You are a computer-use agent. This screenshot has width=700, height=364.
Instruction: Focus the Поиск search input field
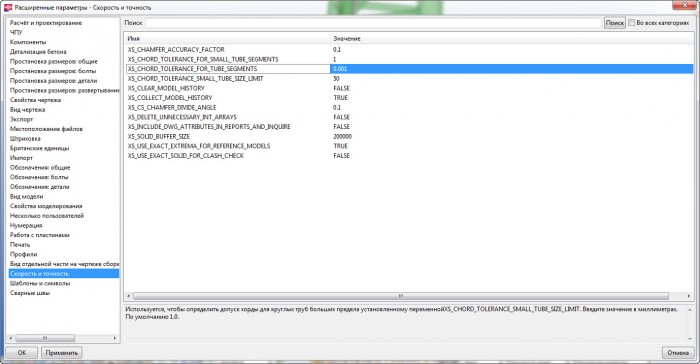(374, 22)
